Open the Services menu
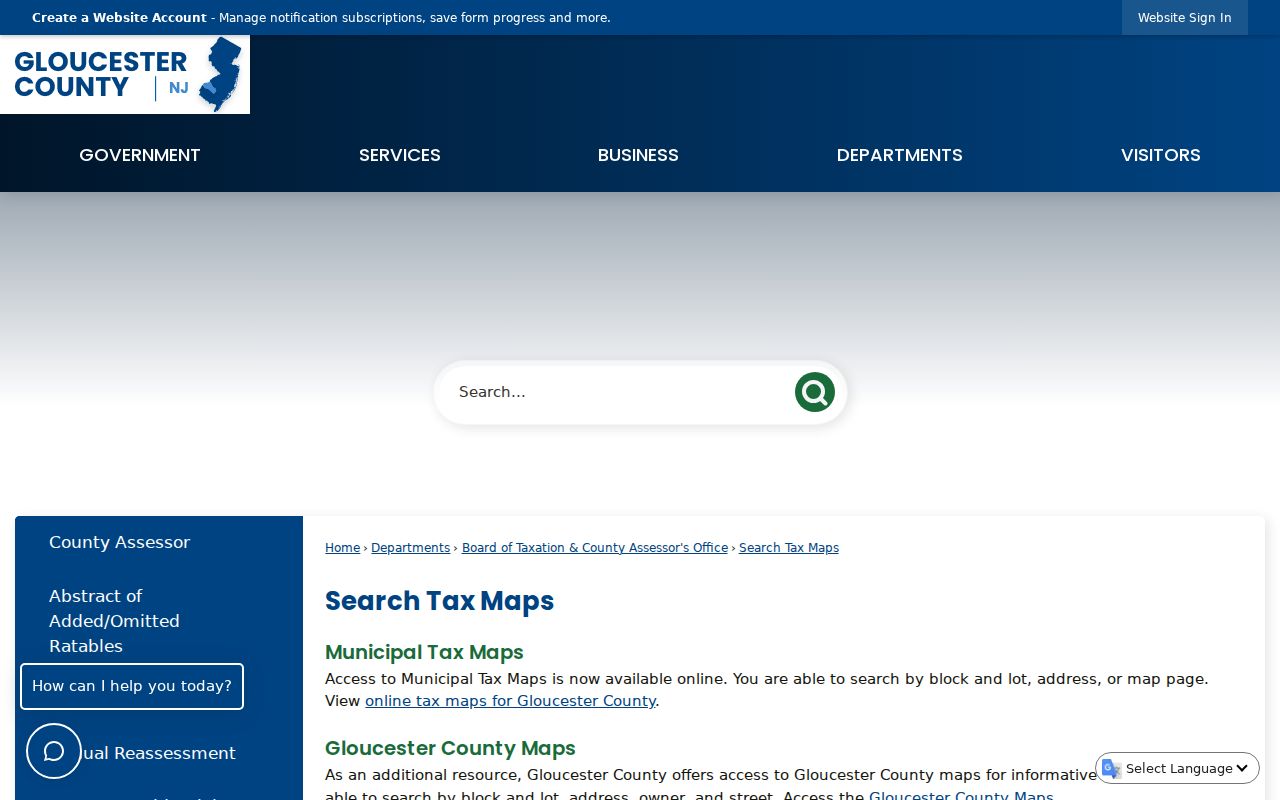 tap(400, 155)
